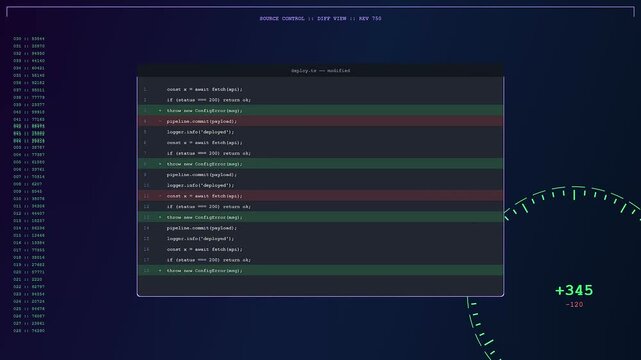Viewport: 641px width, 360px height.
Task: Select line 16 const x = await fetch(api)
Action: (320, 249)
